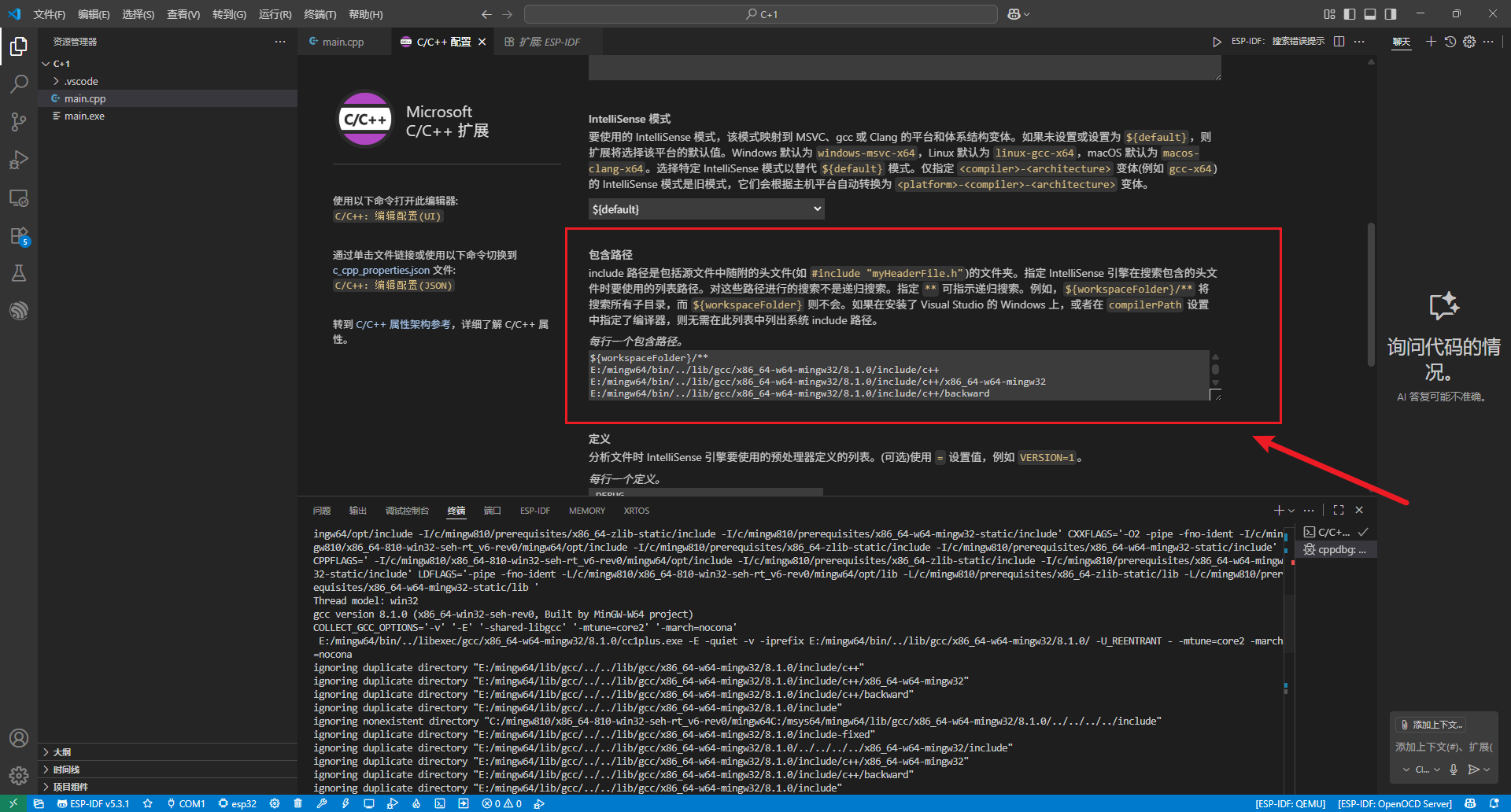The height and width of the screenshot is (812, 1511).
Task: Click the C/C++: 编辑配置(JSON) link
Action: (x=393, y=285)
